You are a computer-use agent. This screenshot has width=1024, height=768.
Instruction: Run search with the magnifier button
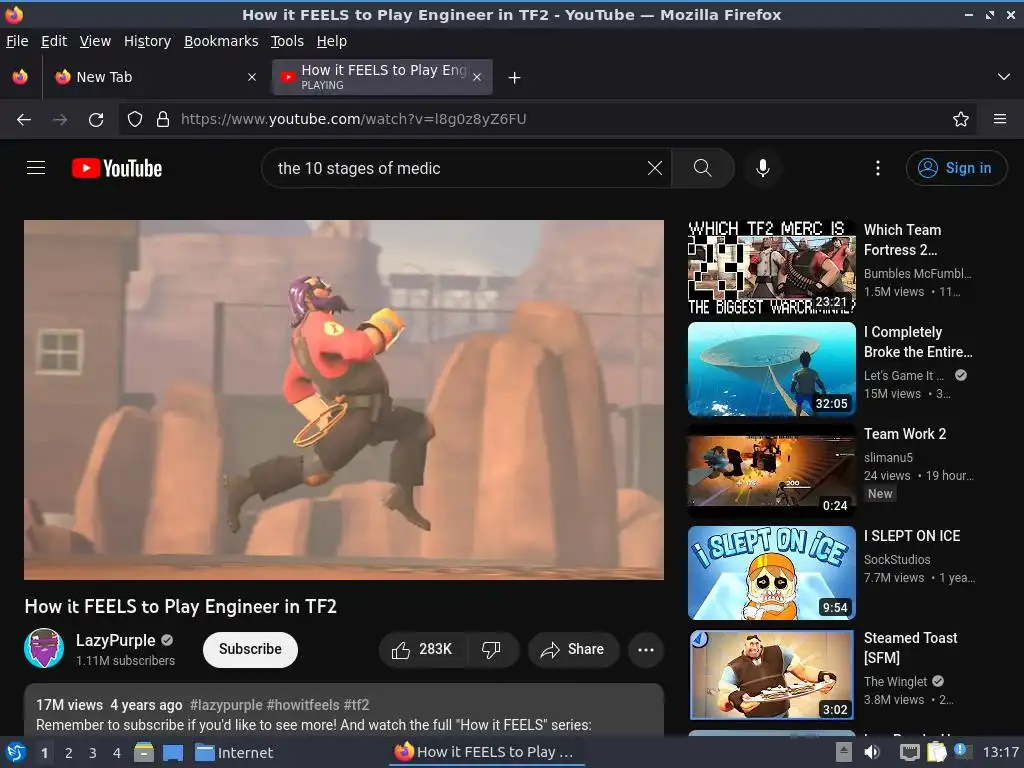tap(703, 168)
